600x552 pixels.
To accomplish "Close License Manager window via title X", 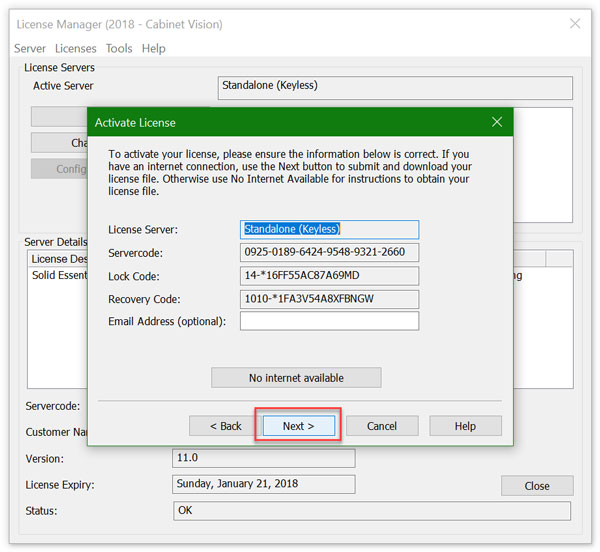I will [575, 24].
